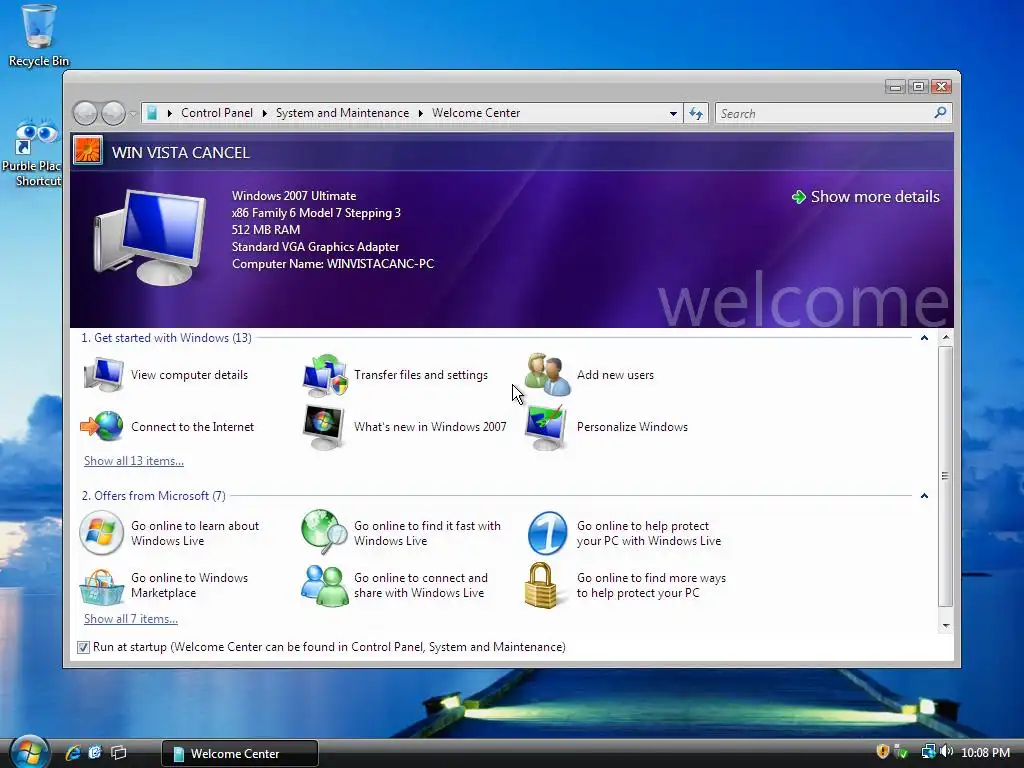This screenshot has width=1024, height=768.
Task: Click Transfer files and settings icon
Action: (x=325, y=375)
